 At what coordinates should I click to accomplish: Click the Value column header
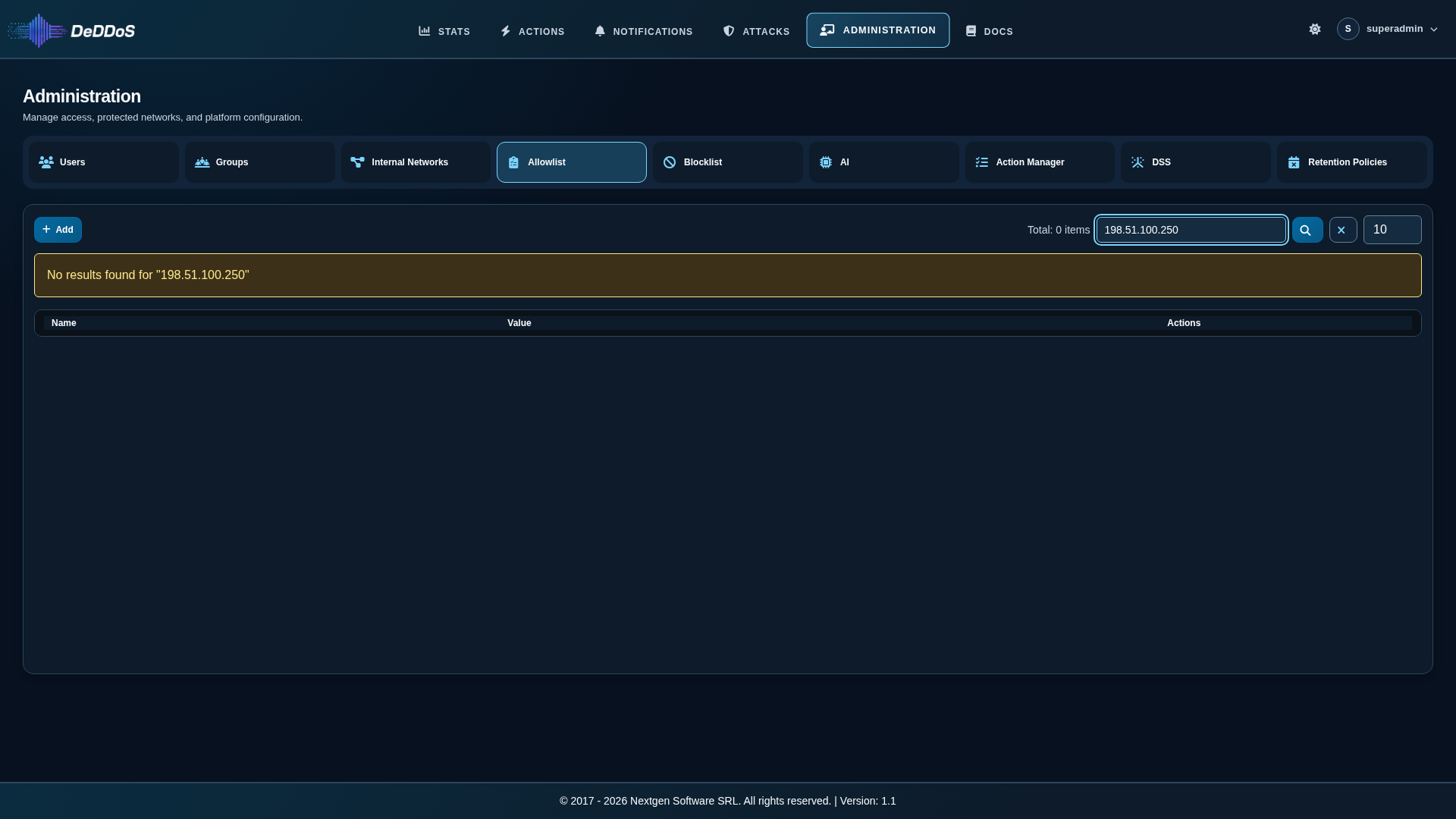coord(519,323)
